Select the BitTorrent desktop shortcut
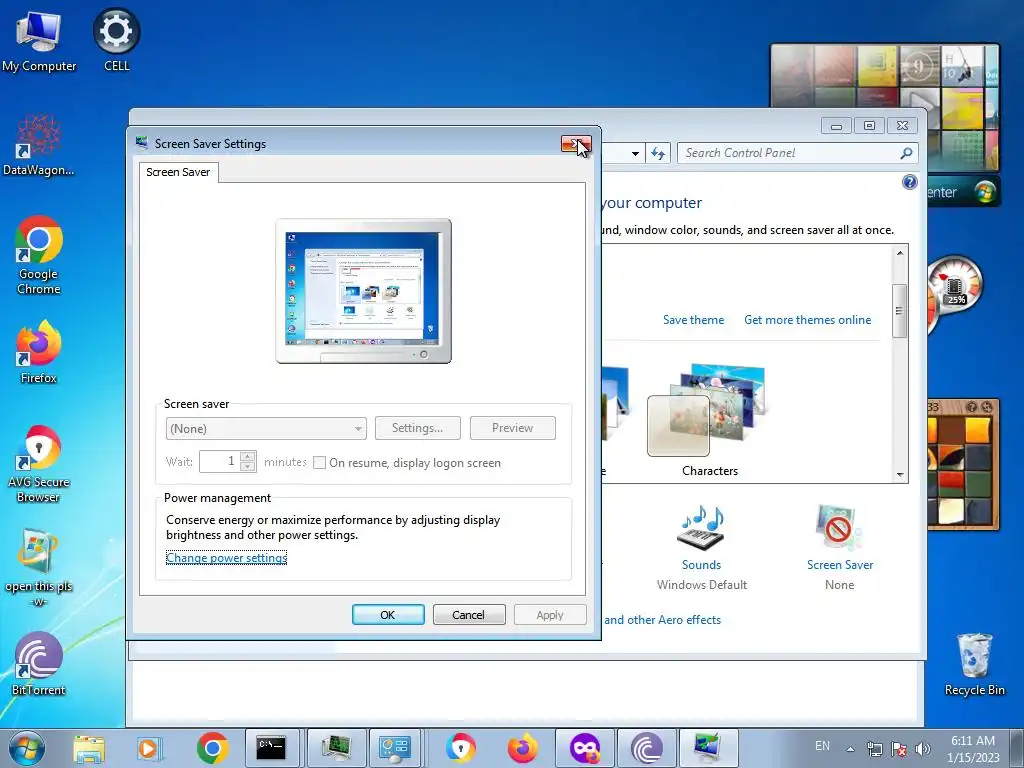Viewport: 1024px width, 768px height. pyautogui.click(x=39, y=664)
